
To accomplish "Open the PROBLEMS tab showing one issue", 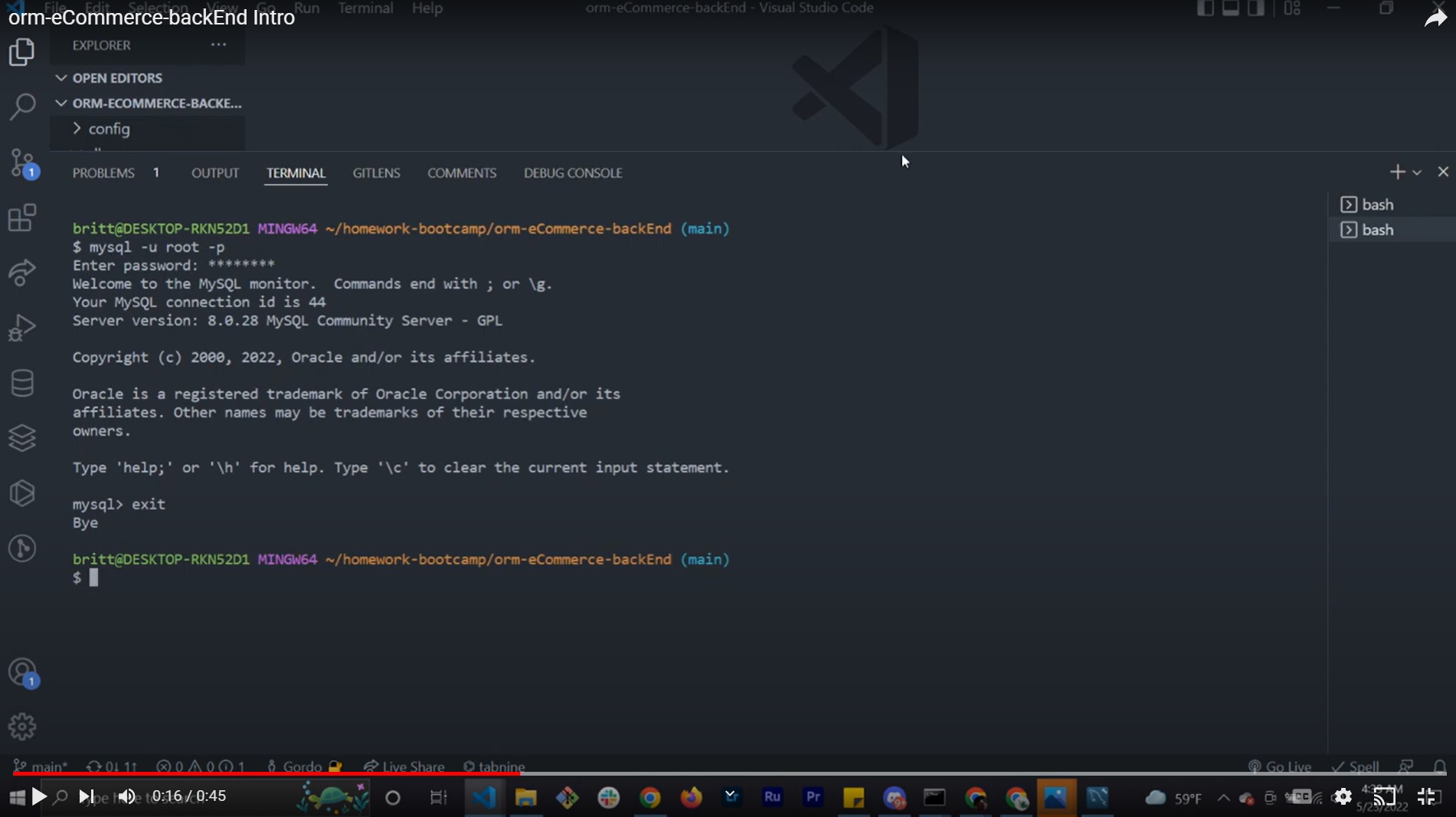I will click(x=103, y=173).
